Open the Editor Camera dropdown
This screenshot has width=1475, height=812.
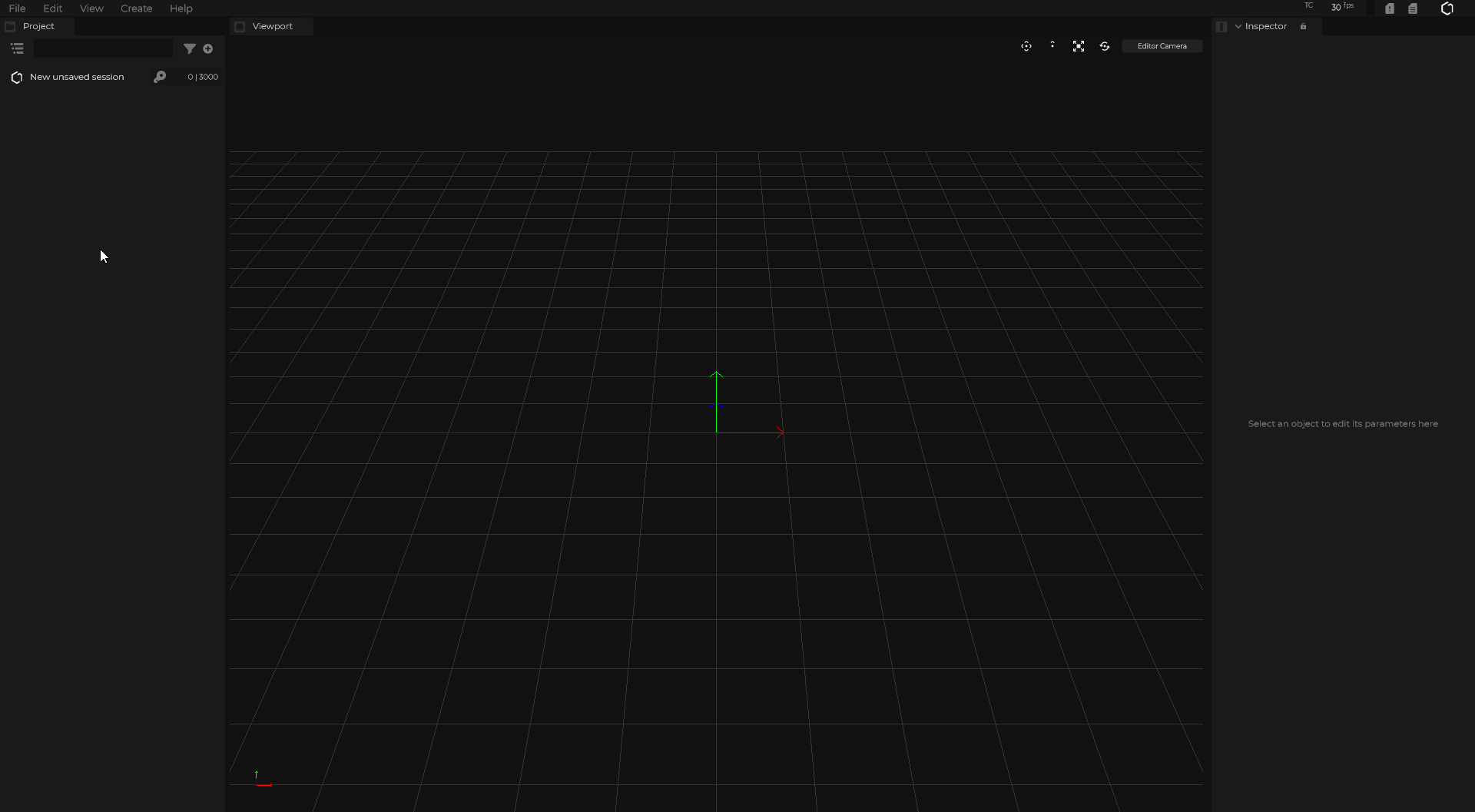(1162, 46)
